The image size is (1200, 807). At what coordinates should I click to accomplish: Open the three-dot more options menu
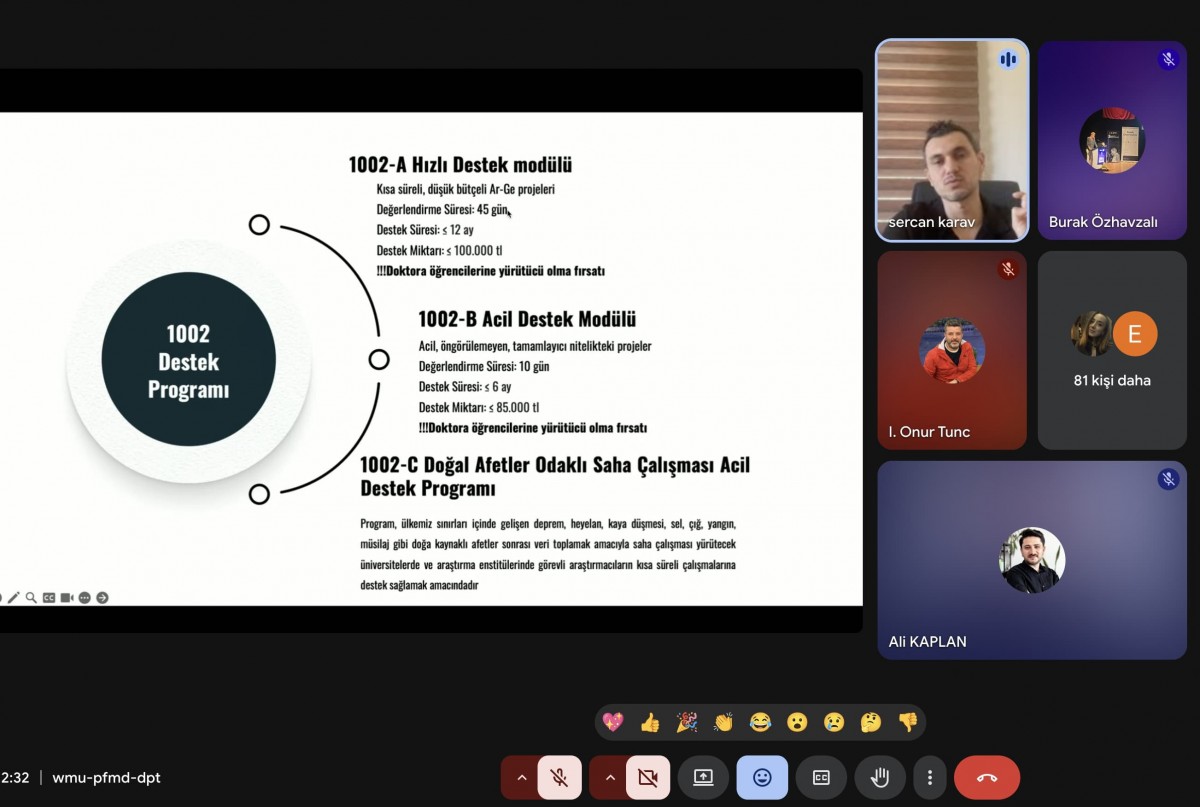[930, 777]
